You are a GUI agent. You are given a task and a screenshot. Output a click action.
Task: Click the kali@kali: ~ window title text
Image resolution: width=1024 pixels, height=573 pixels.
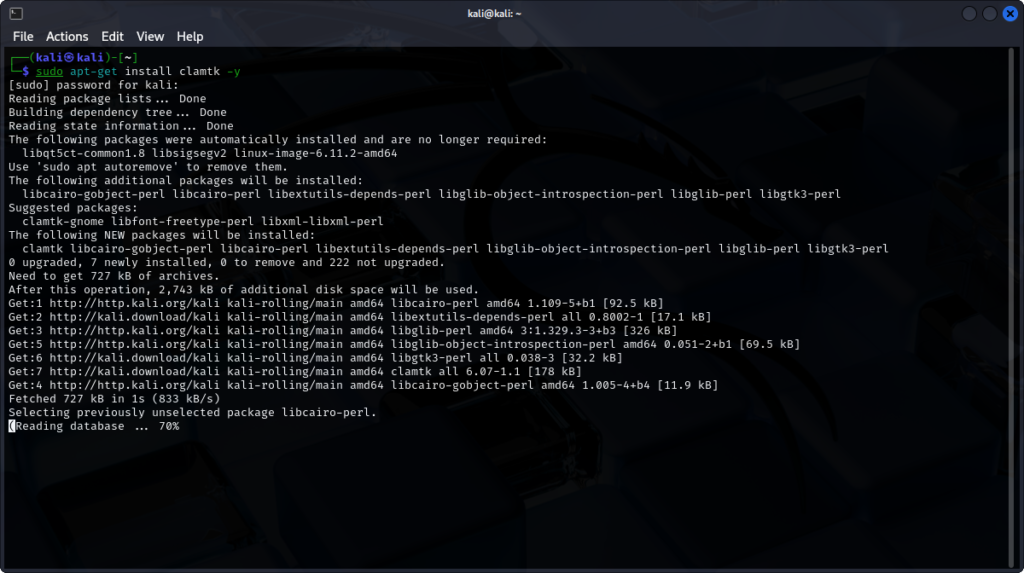(511, 13)
